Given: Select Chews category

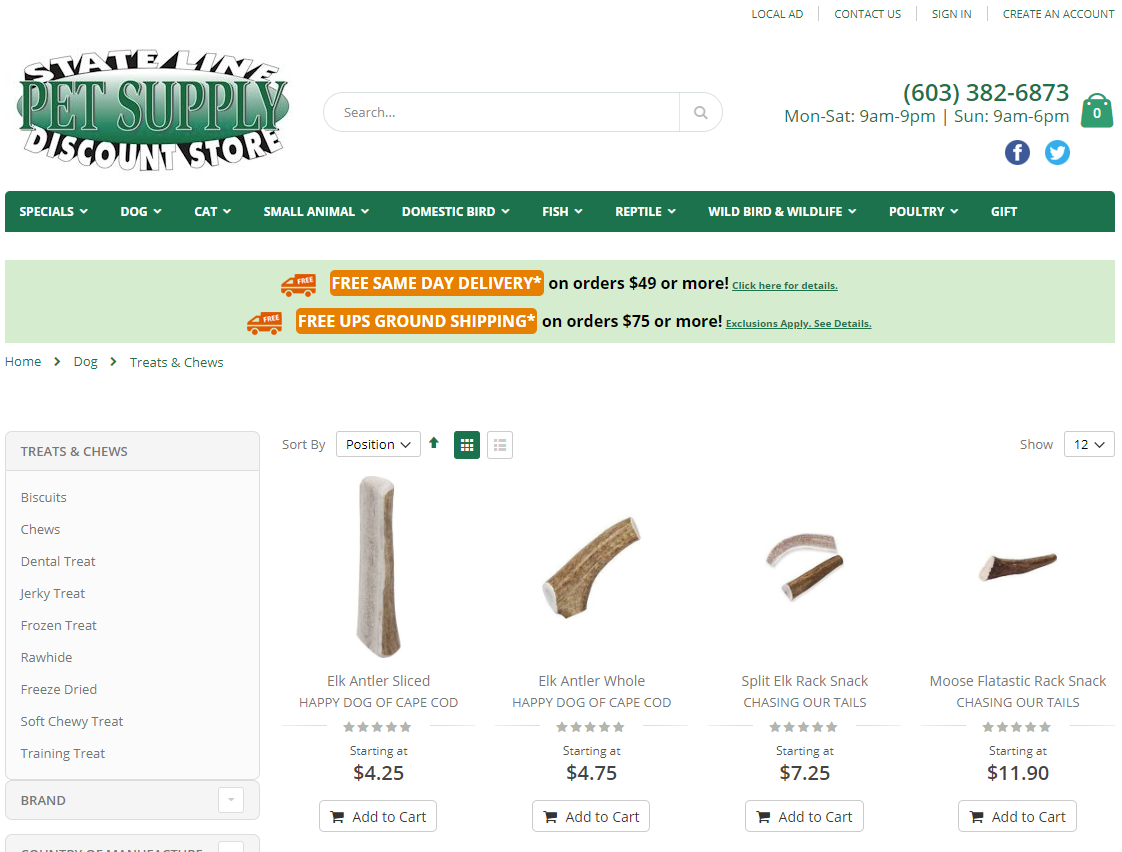Looking at the screenshot, I should point(41,529).
